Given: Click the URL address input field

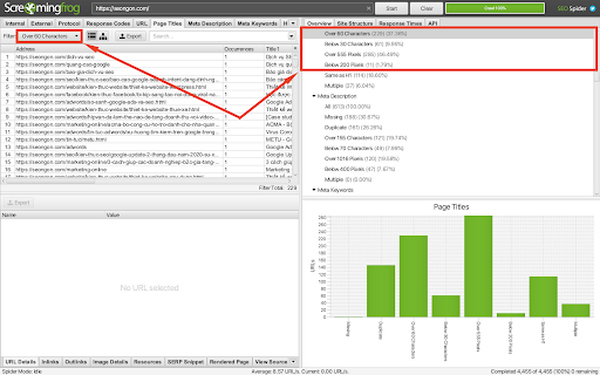Looking at the screenshot, I should coord(230,8).
